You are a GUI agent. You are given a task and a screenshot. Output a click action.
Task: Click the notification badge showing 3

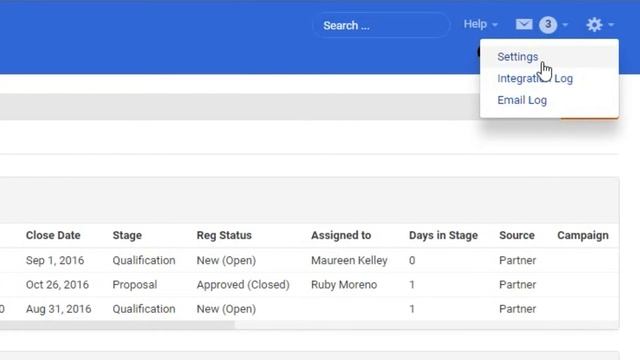click(548, 24)
